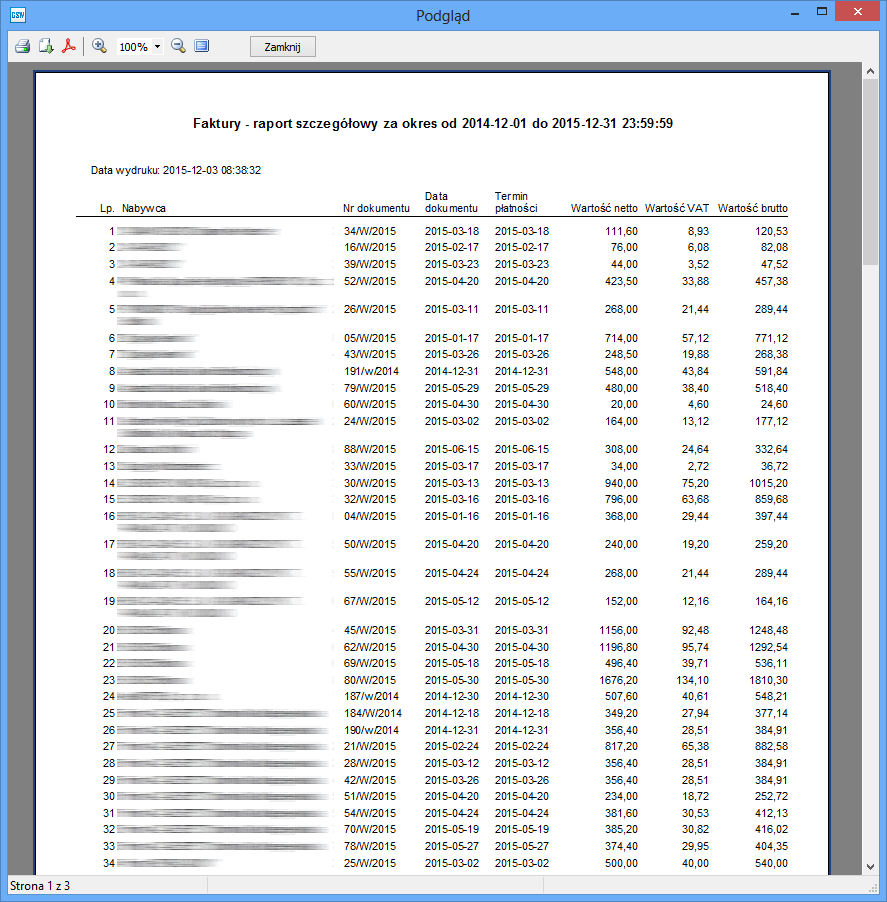Click the Nabywca column header
Screen dimensions: 887x902
[x=143, y=209]
